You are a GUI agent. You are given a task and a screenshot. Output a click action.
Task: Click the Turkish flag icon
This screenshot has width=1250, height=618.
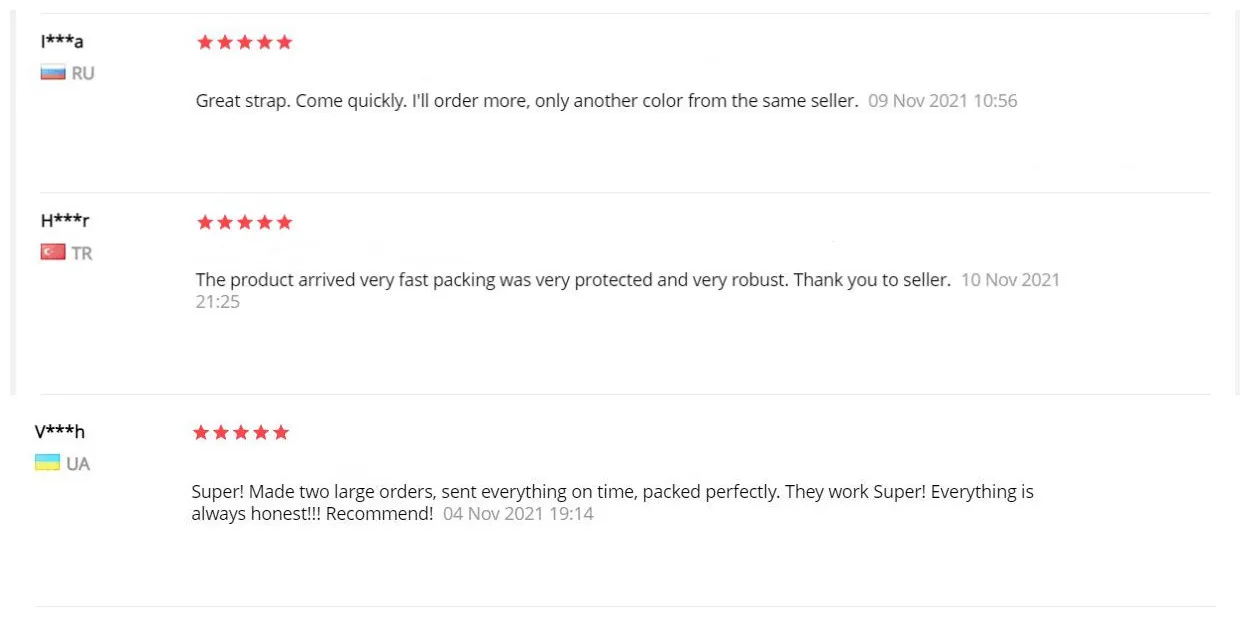(53, 253)
